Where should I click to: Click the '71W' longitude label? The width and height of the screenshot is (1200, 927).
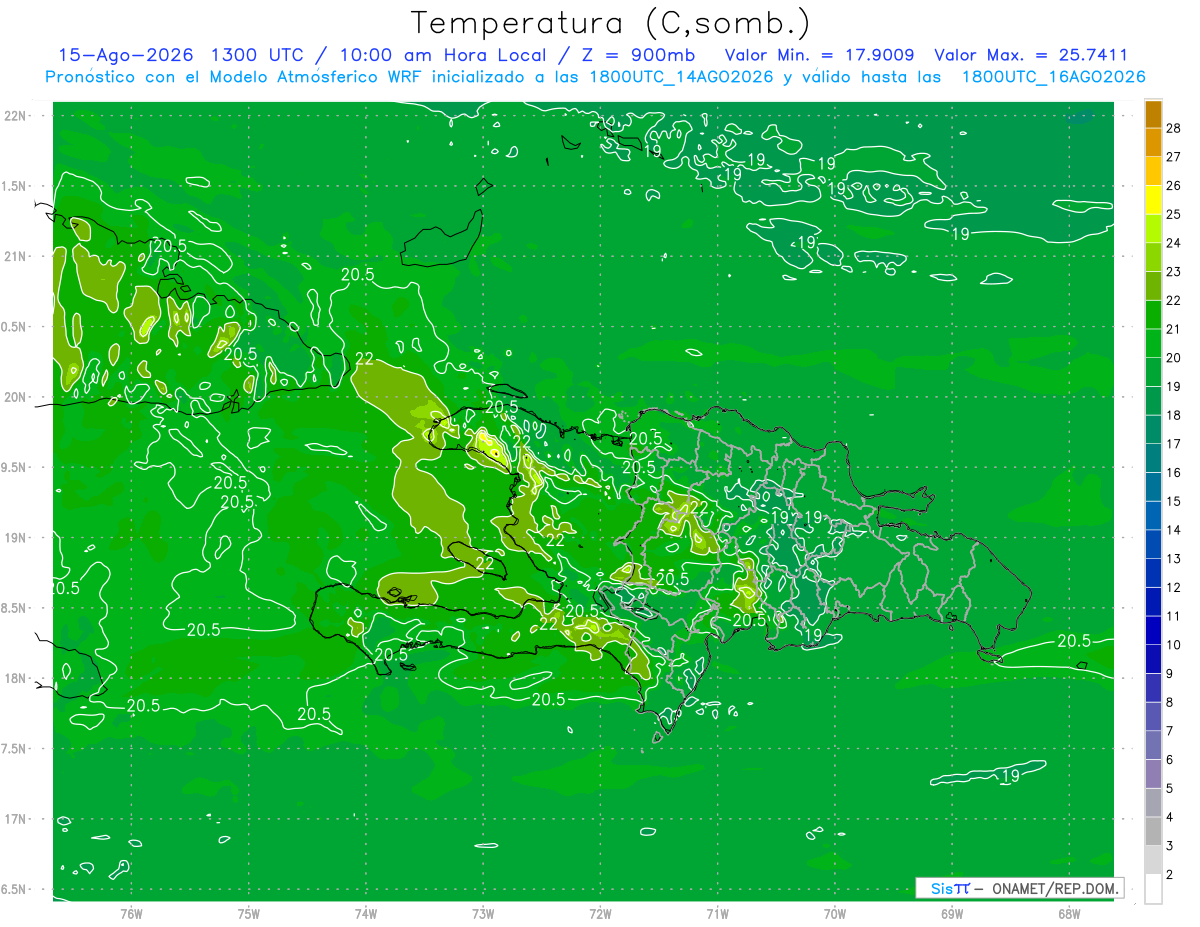click(x=717, y=913)
